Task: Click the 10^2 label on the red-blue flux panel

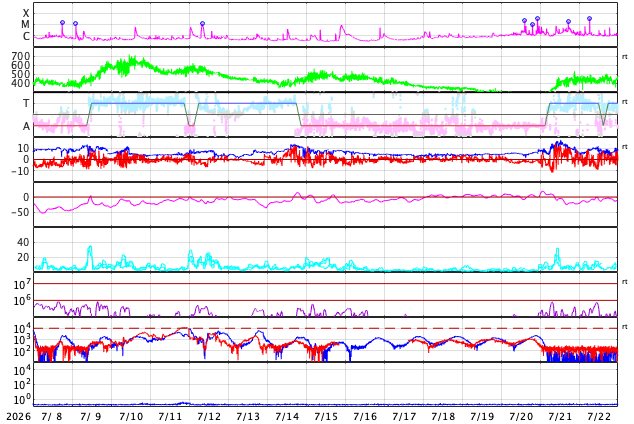Action: click(22, 351)
